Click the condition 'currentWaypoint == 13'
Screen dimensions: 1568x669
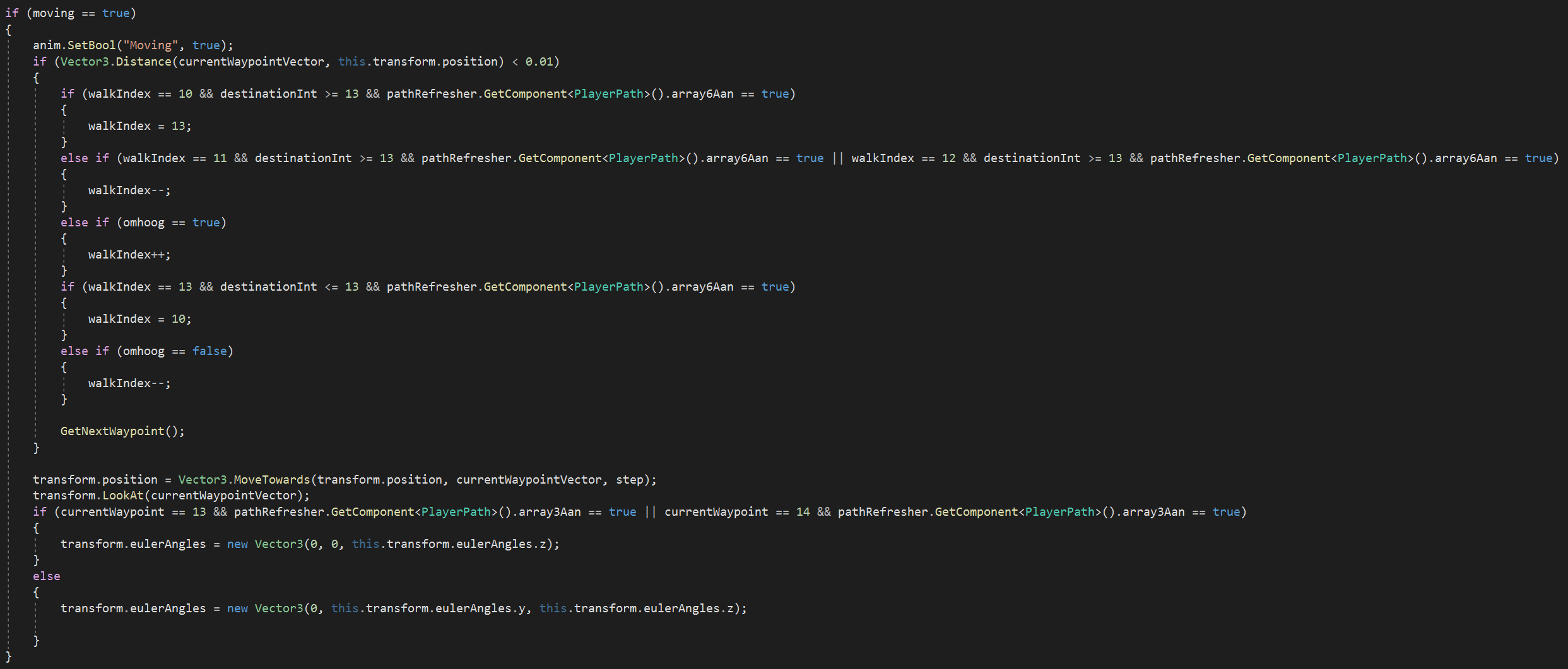133,512
